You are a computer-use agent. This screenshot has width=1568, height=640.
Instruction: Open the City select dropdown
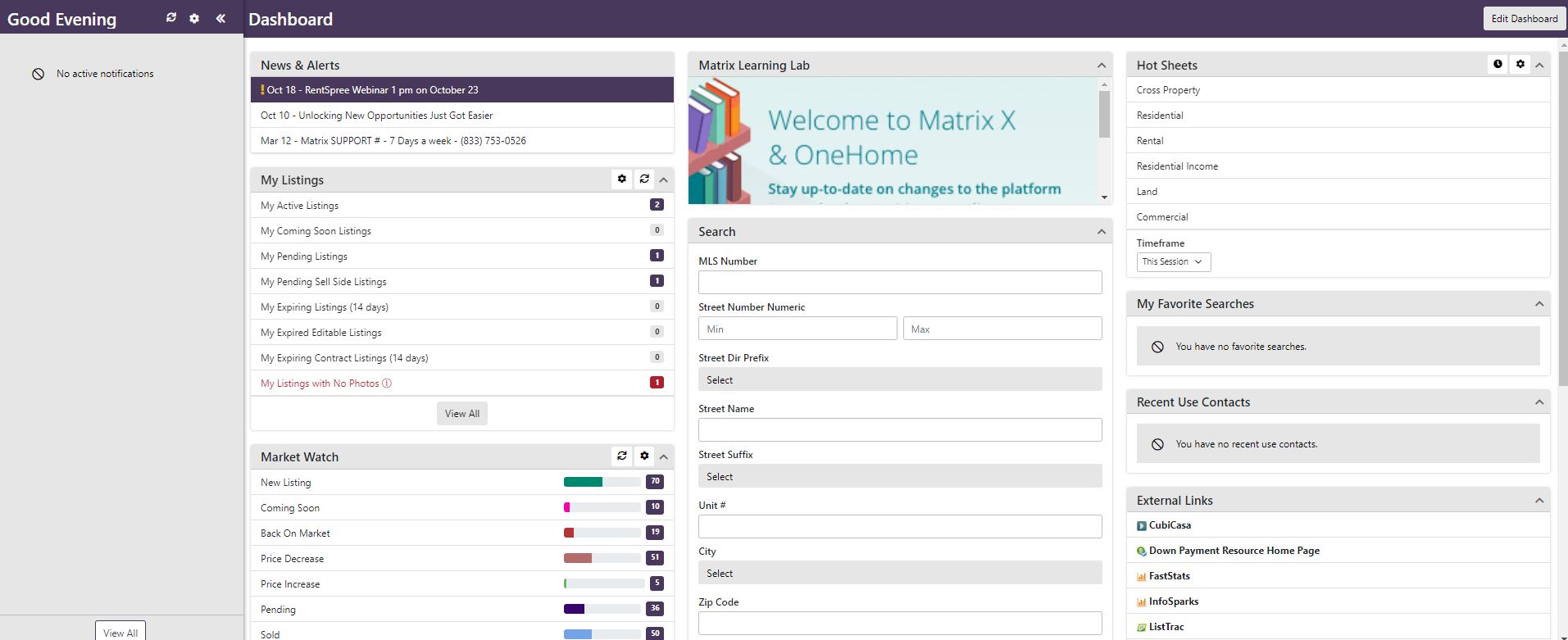tap(899, 574)
